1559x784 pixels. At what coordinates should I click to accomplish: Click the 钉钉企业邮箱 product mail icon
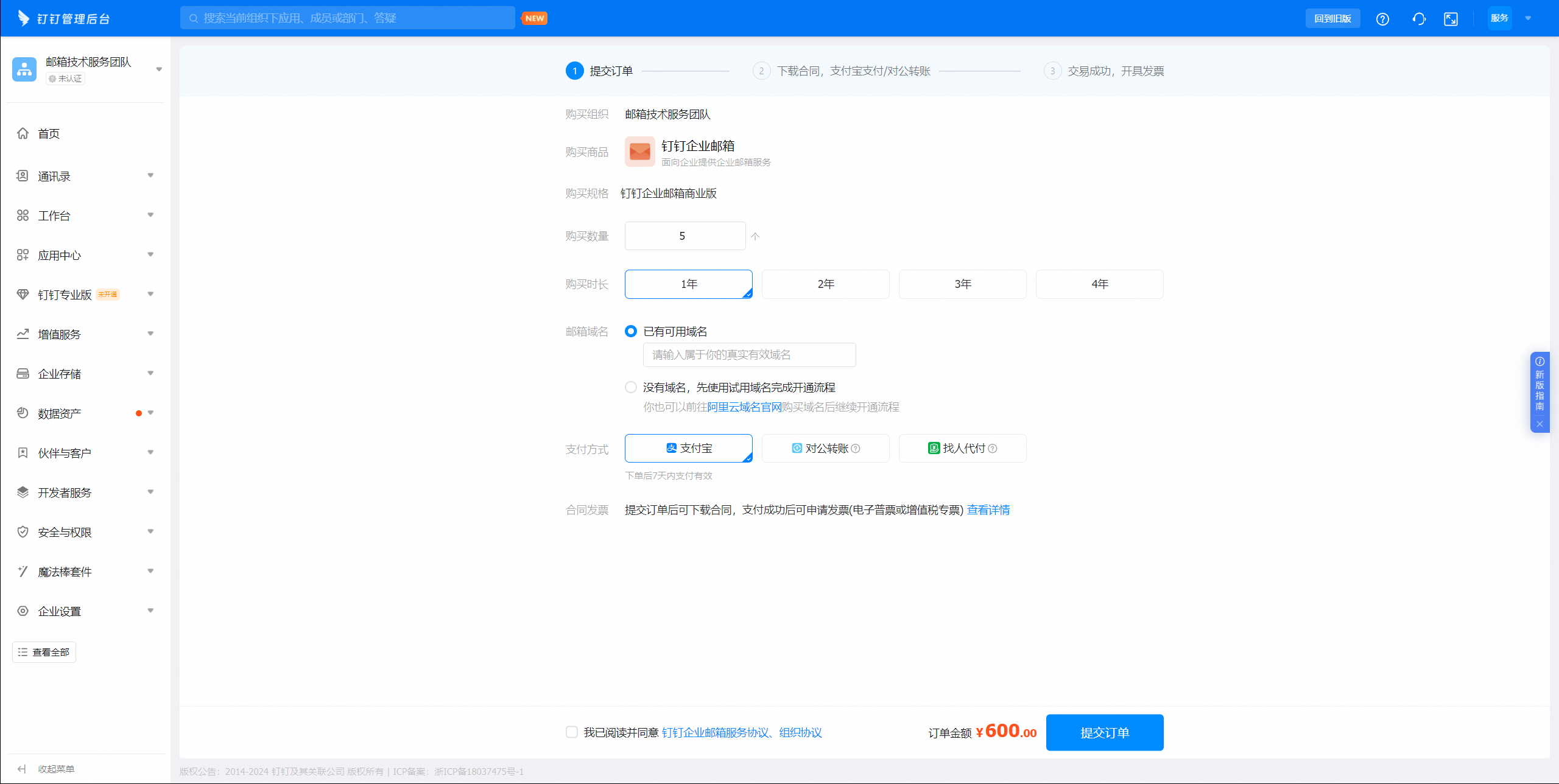pos(639,152)
